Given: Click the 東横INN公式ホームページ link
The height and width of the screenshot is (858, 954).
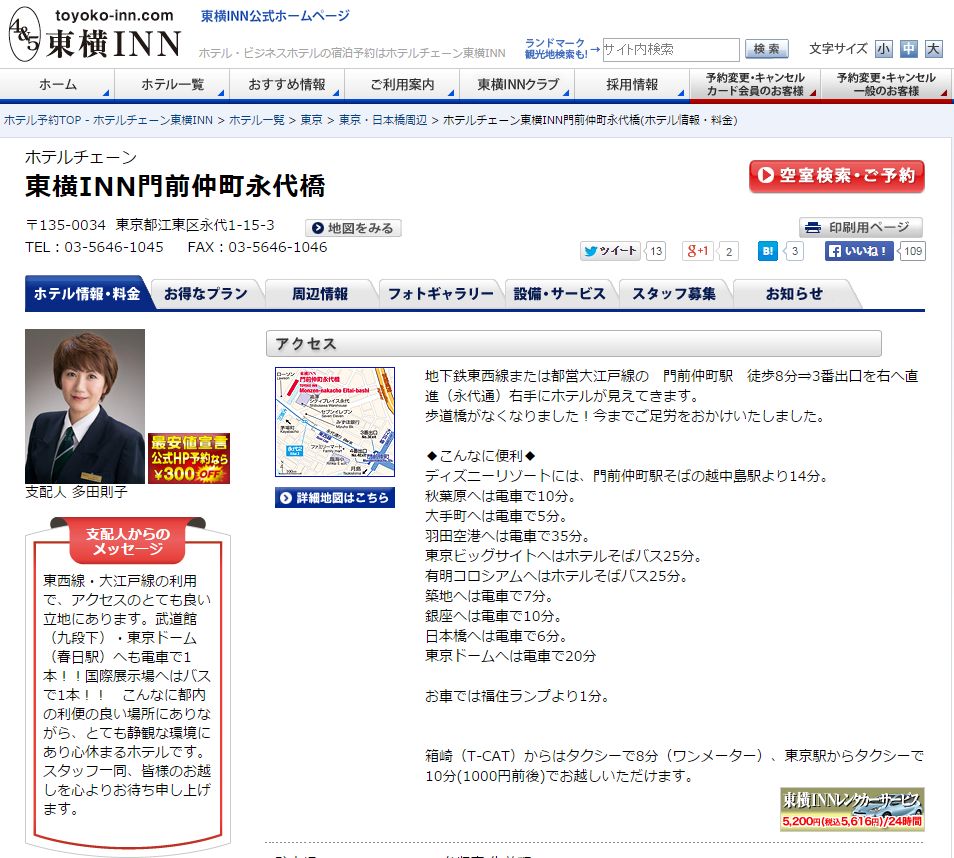Looking at the screenshot, I should (275, 16).
